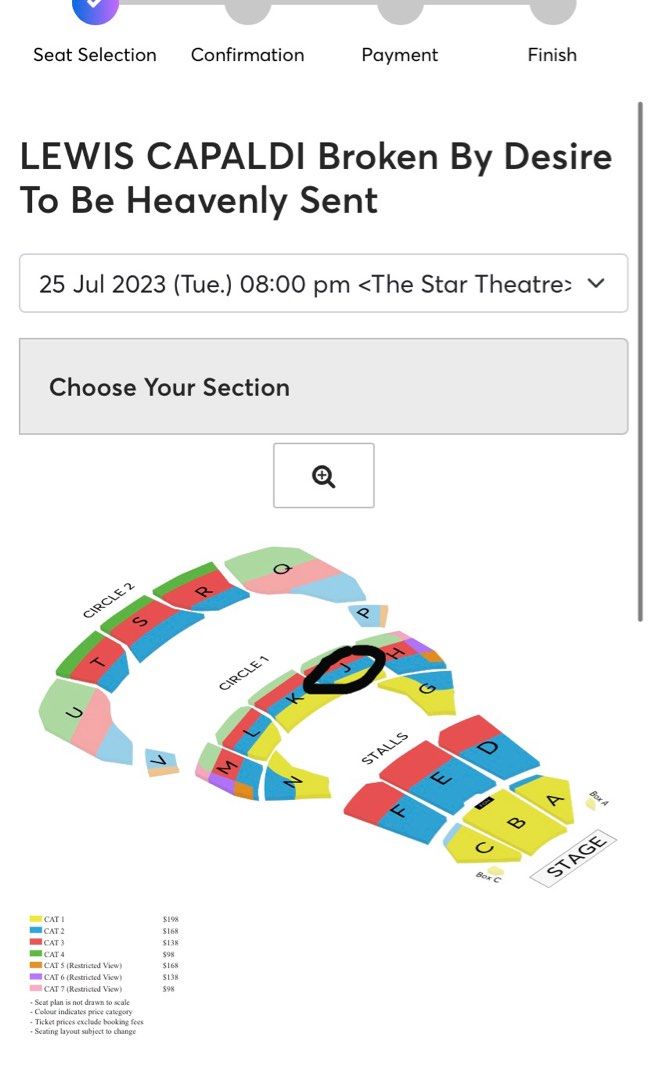
Task: Select section Q in Circle 2
Action: [283, 570]
